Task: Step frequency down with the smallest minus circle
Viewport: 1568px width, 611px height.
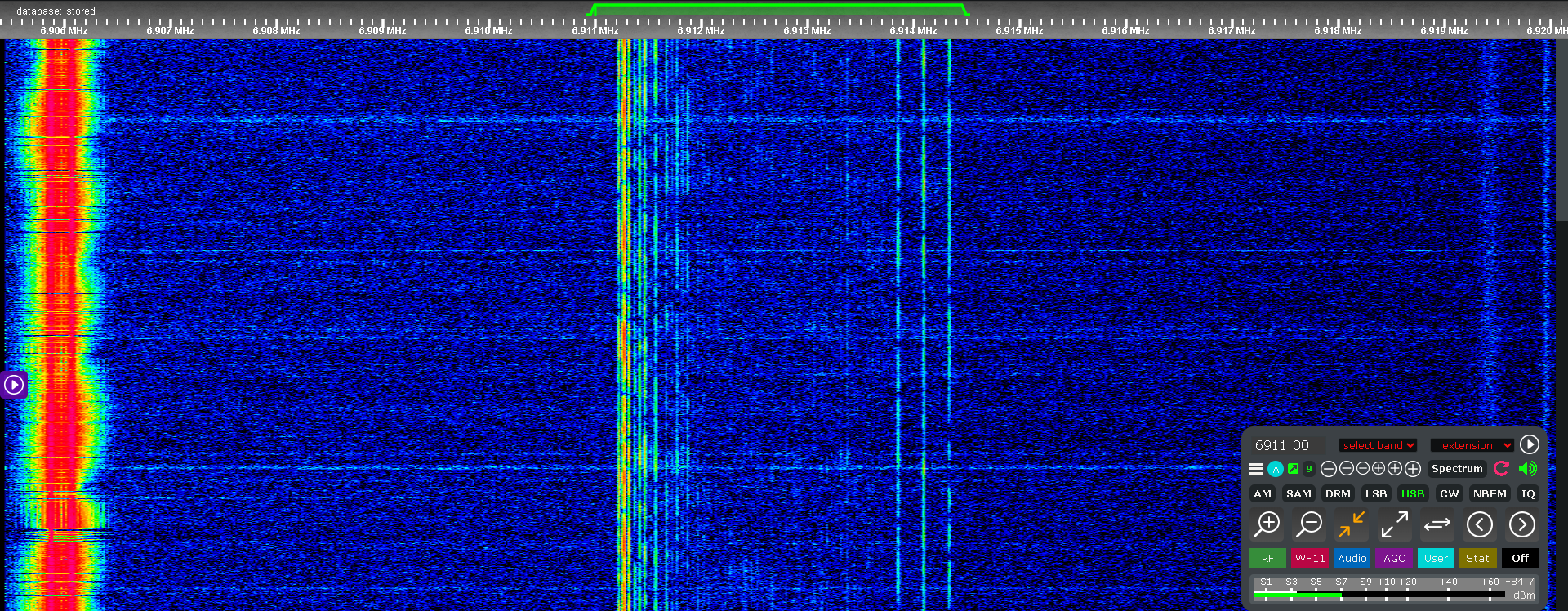Action: [1362, 468]
